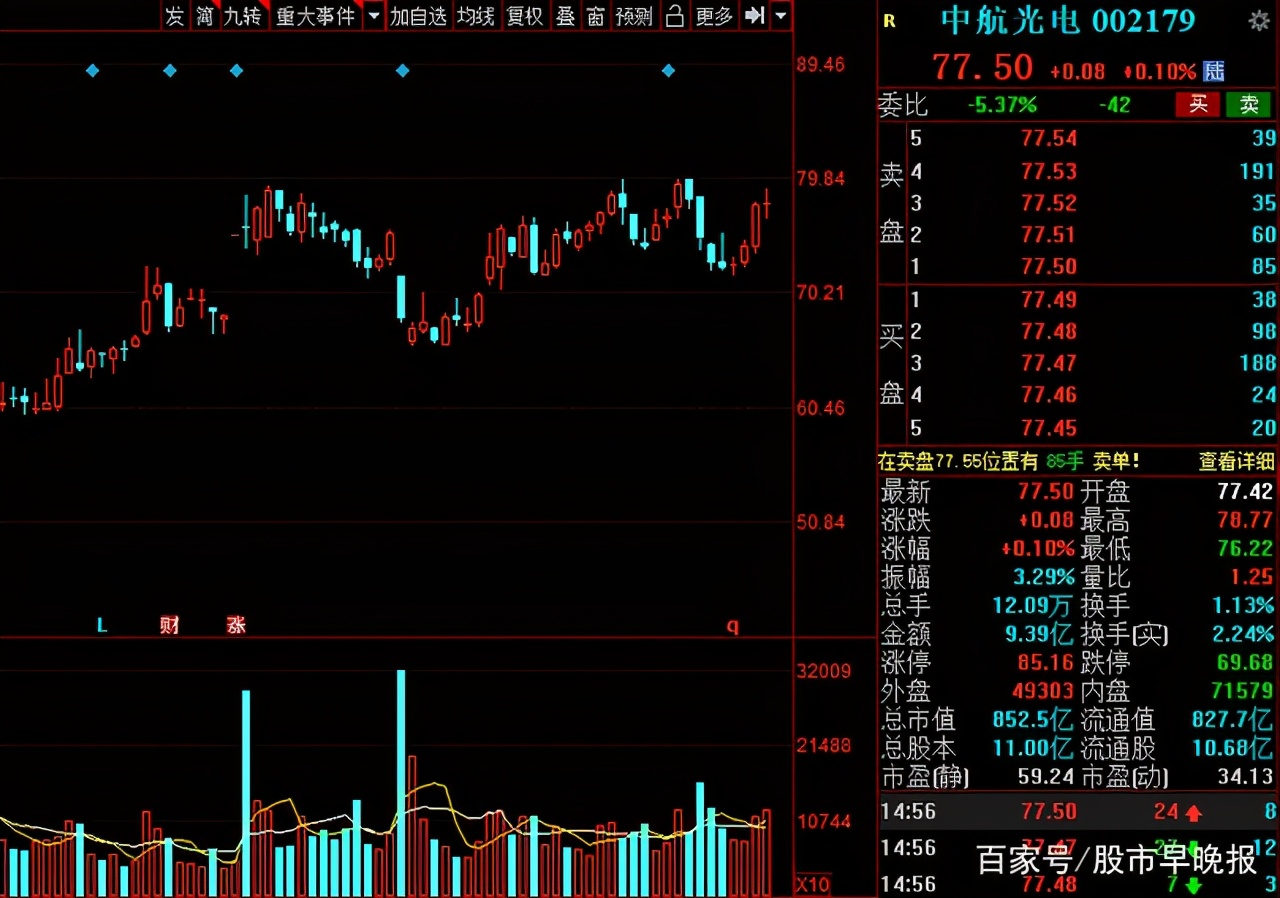Select the buy-1 price 77.49
1280x898 pixels.
1048,300
